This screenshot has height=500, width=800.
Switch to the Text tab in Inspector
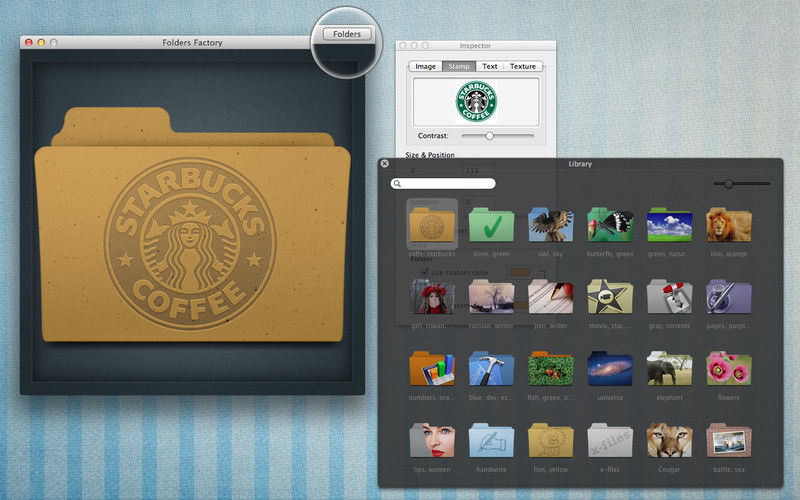490,66
